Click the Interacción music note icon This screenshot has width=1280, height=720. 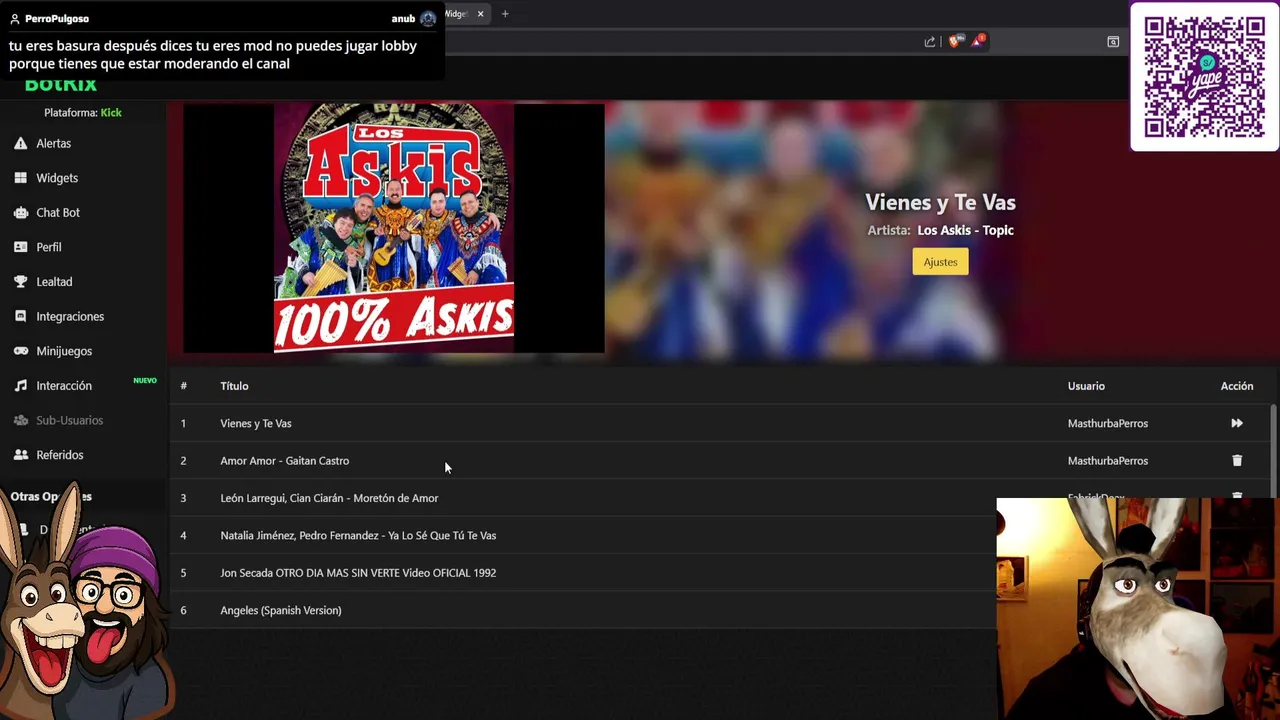[20, 385]
